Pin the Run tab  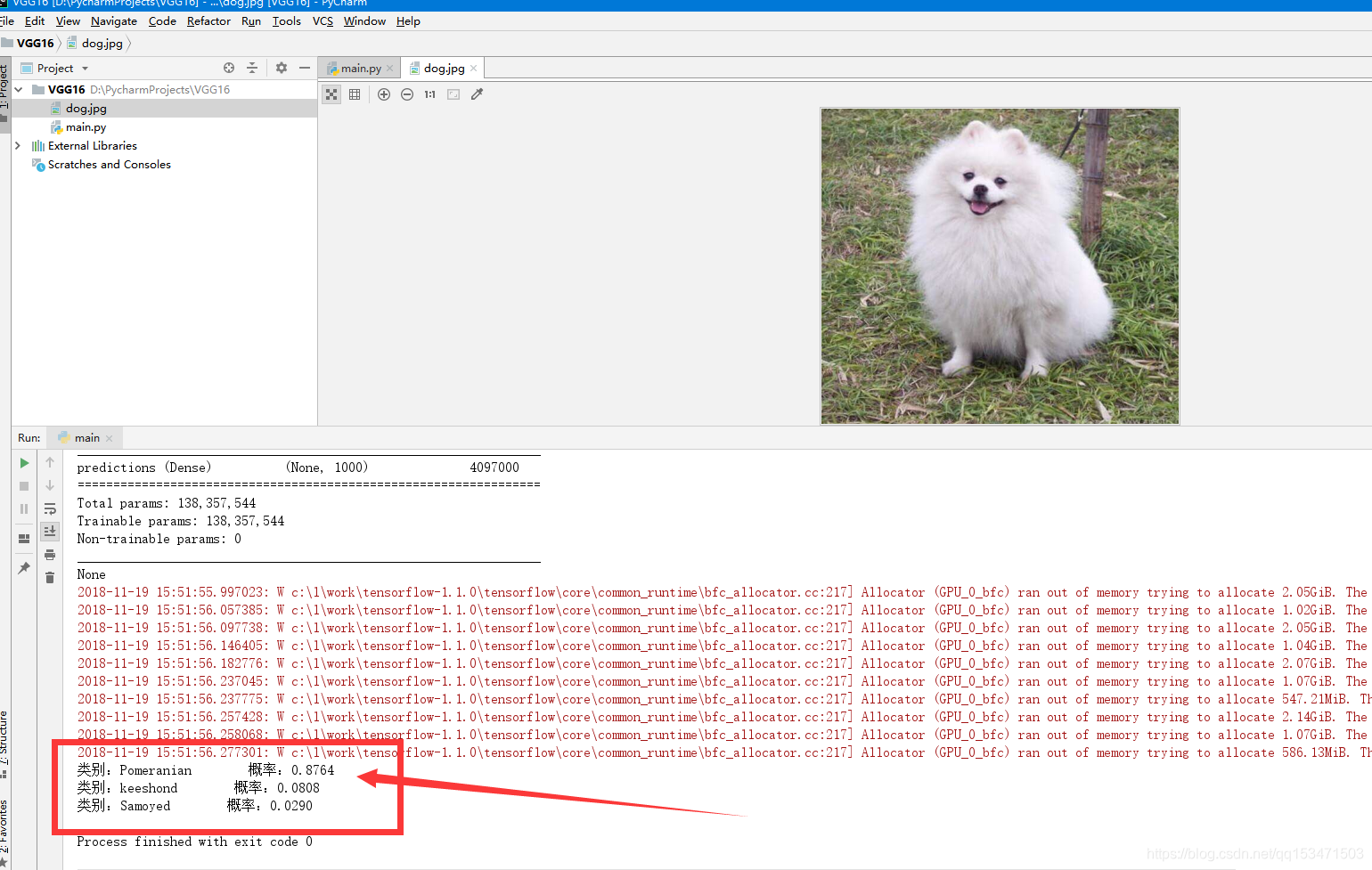click(x=24, y=568)
